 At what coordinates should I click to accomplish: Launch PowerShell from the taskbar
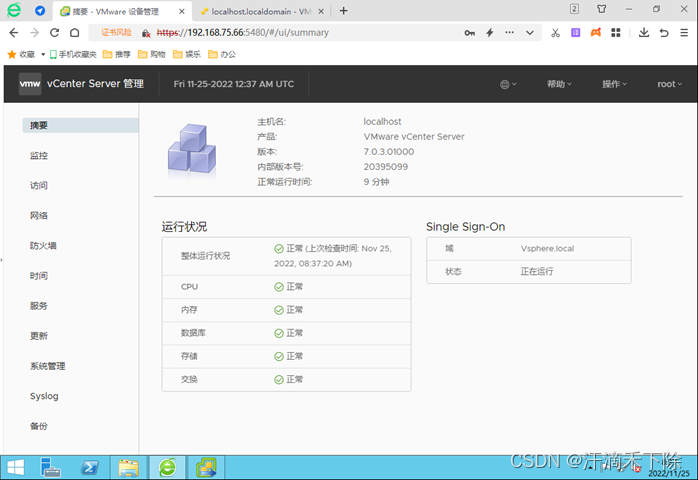tap(89, 468)
